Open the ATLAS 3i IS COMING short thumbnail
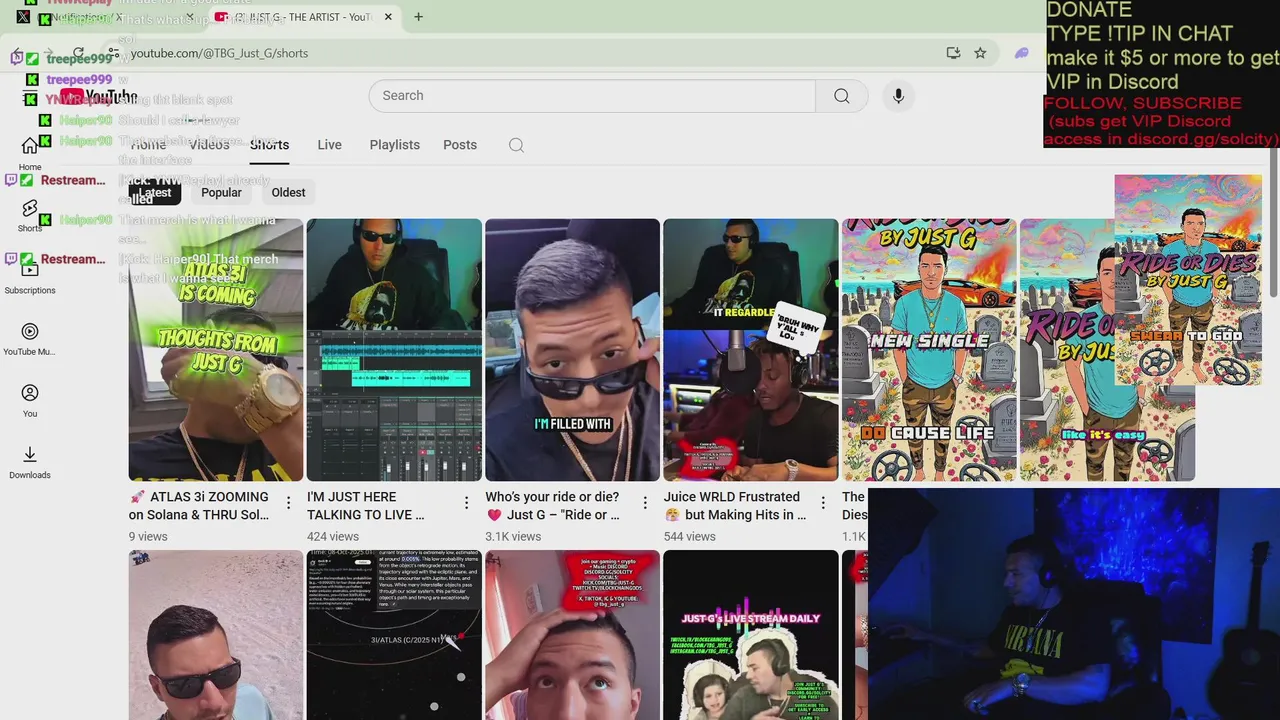1280x720 pixels. pos(215,350)
